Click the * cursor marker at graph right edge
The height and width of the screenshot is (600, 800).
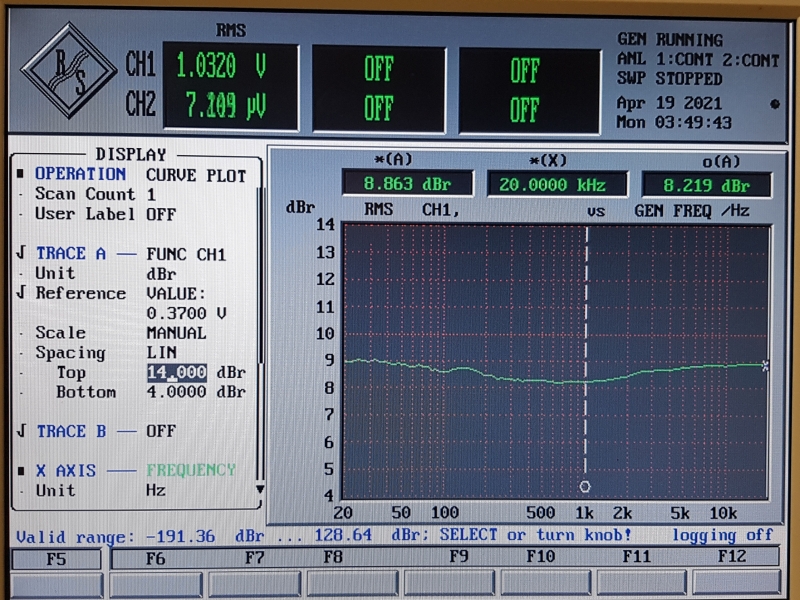pyautogui.click(x=765, y=365)
